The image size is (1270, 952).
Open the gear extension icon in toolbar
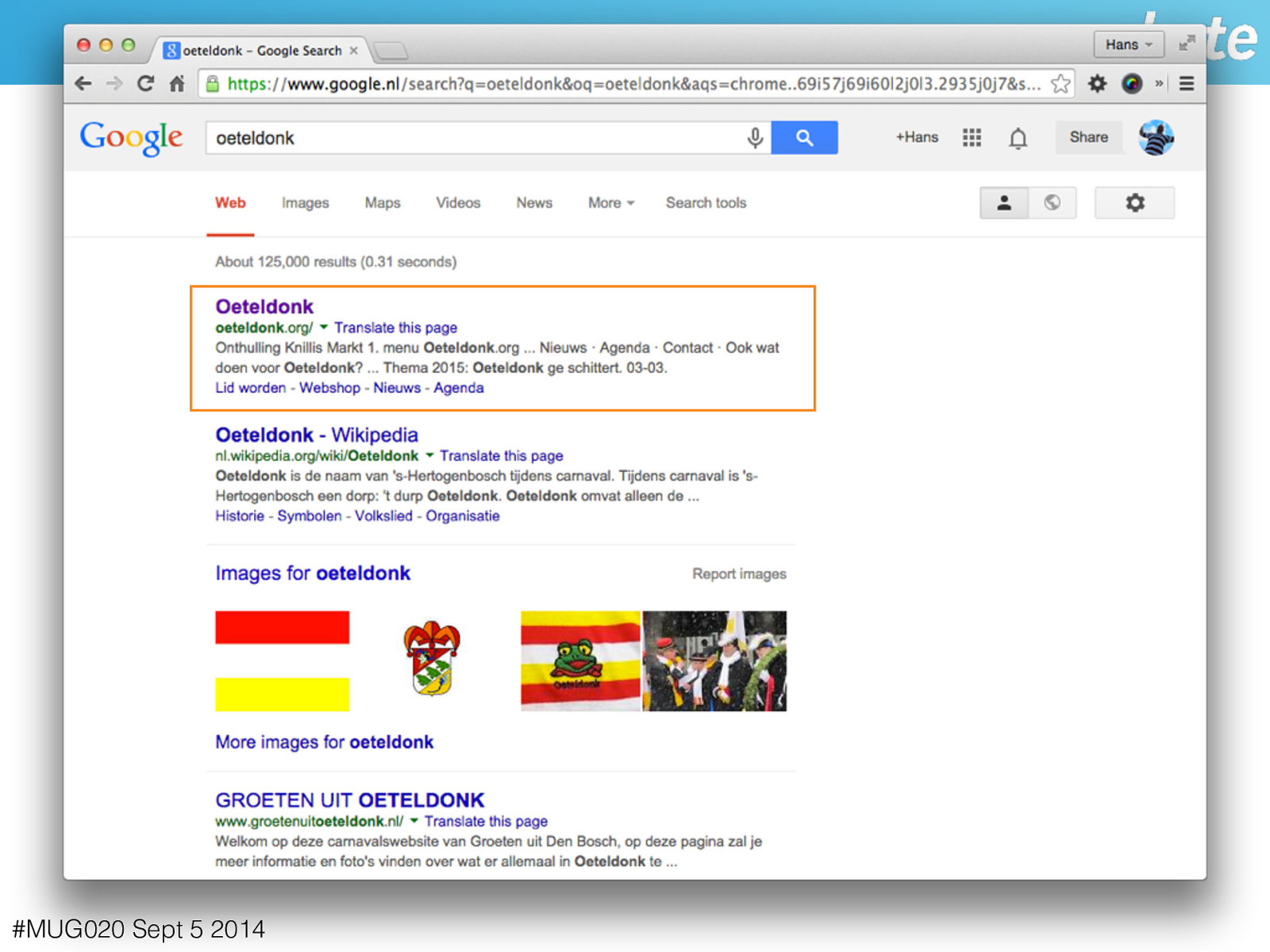(x=1097, y=83)
